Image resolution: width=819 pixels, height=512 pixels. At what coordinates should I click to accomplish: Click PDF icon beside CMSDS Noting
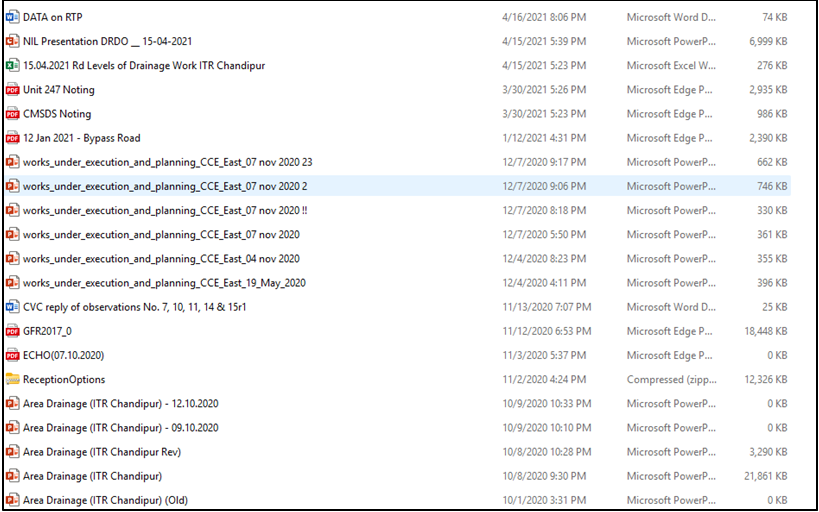click(12, 114)
